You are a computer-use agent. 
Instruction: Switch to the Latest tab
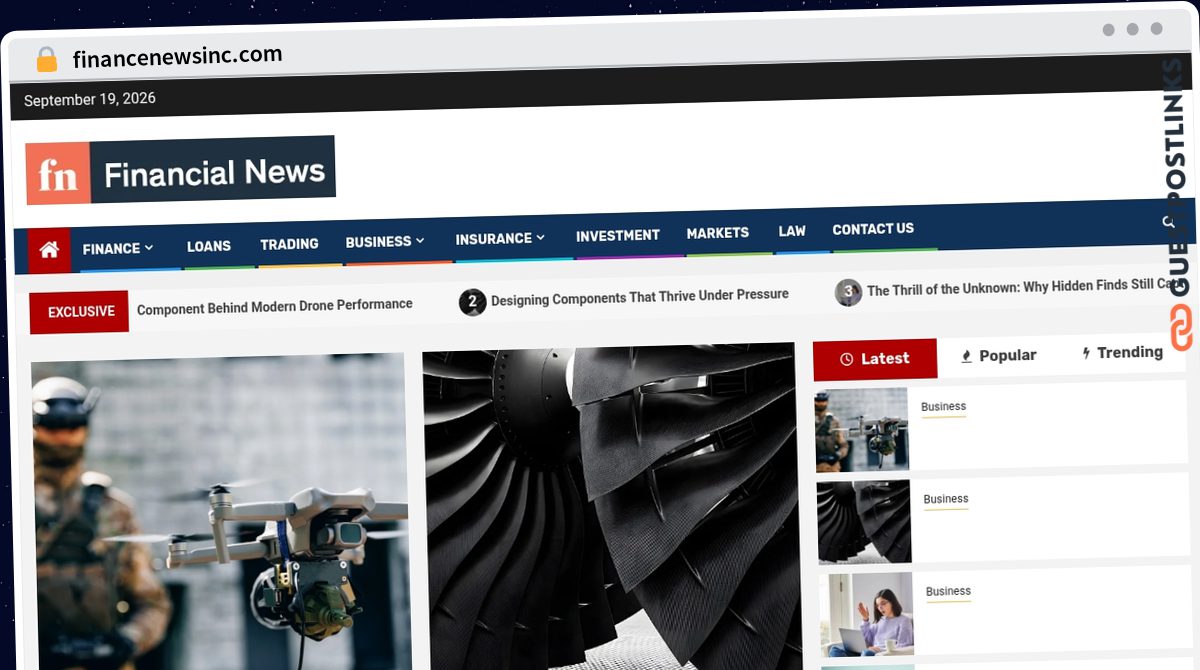click(875, 358)
